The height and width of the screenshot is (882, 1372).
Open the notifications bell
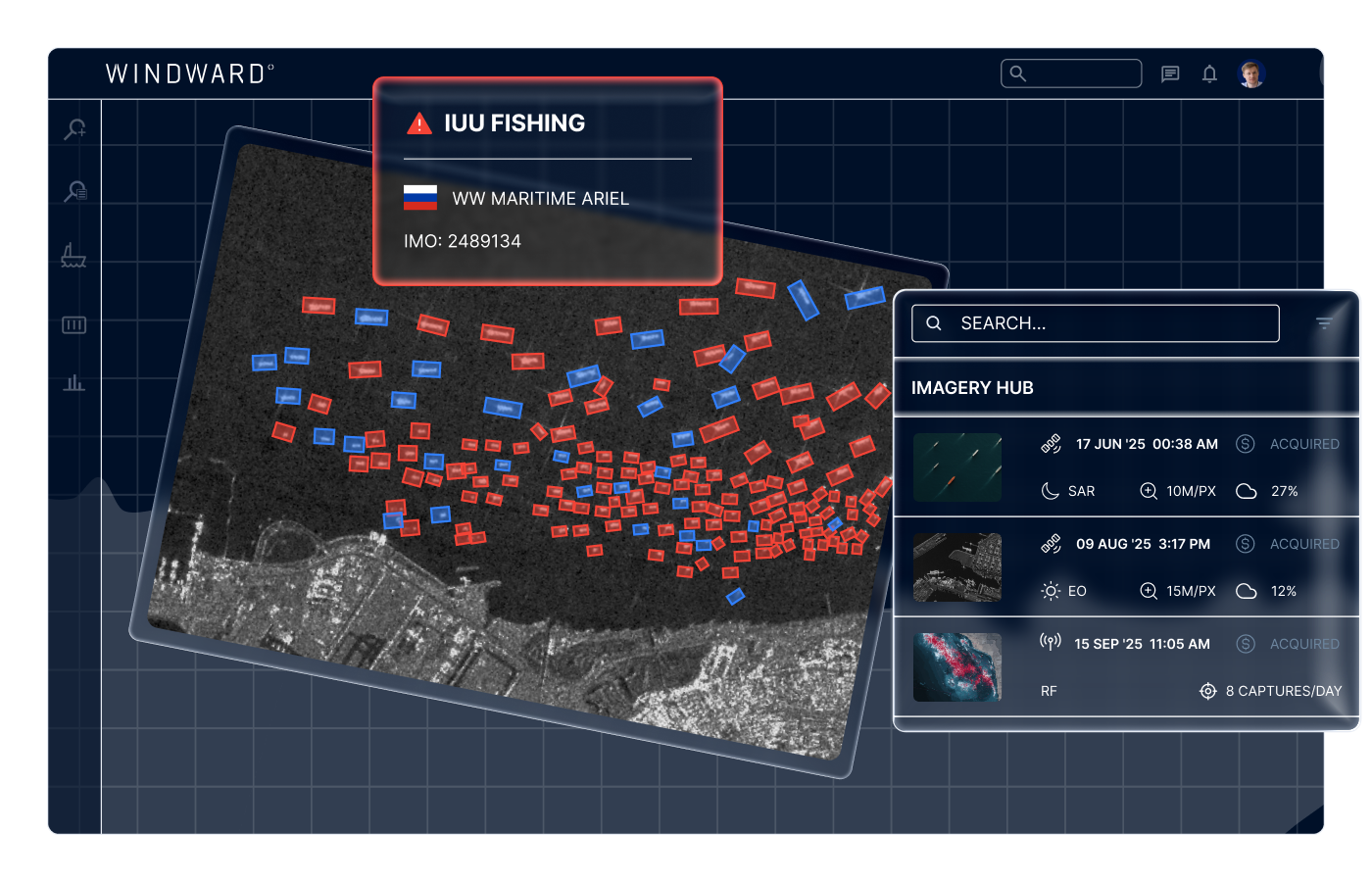[1209, 73]
